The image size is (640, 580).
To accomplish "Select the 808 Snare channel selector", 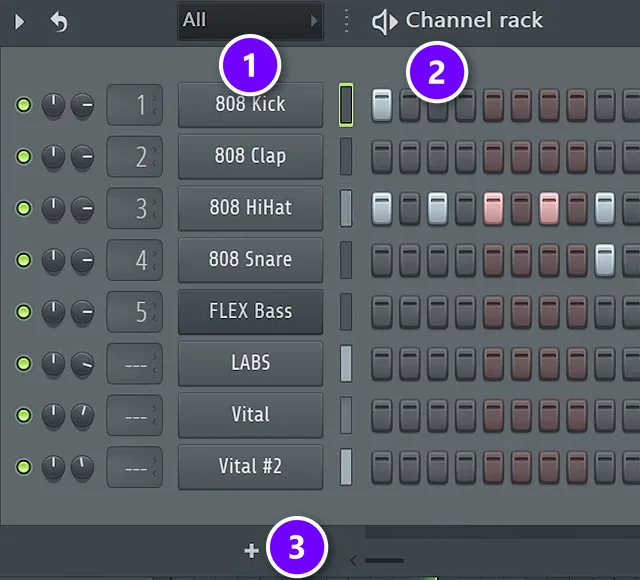I will click(346, 260).
